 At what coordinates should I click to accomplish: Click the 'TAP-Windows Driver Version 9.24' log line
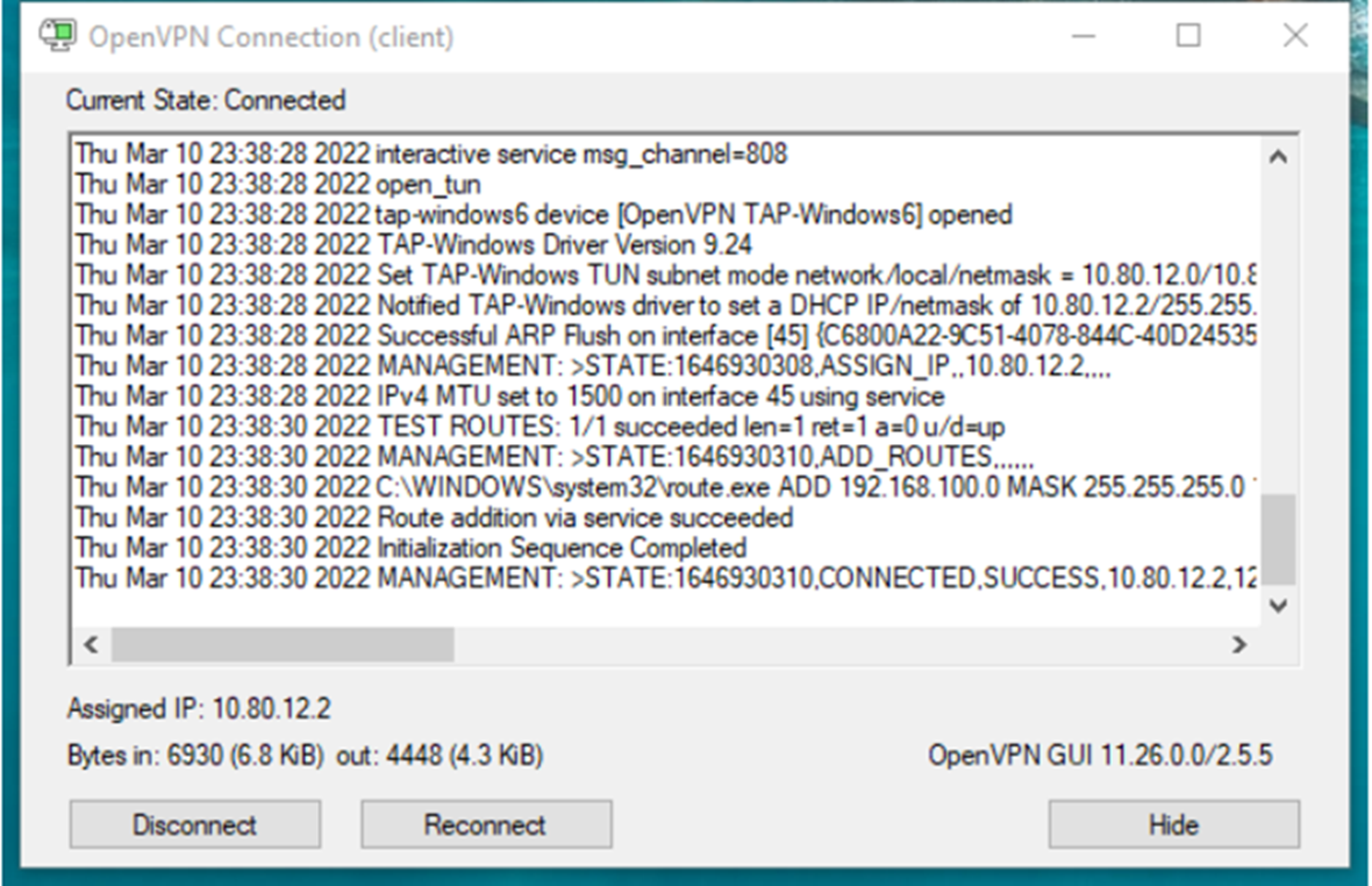564,244
